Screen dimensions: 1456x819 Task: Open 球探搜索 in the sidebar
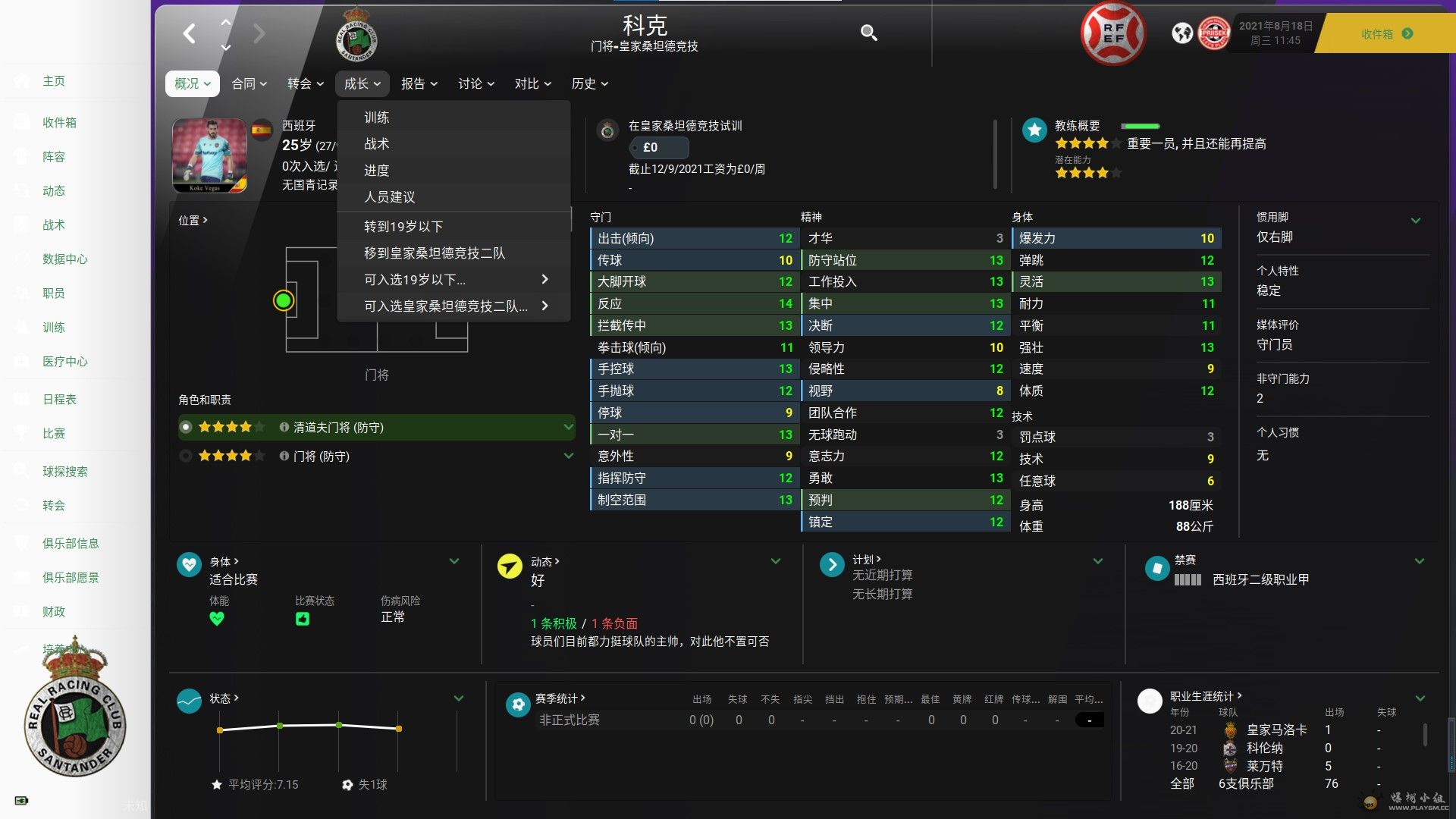click(65, 472)
